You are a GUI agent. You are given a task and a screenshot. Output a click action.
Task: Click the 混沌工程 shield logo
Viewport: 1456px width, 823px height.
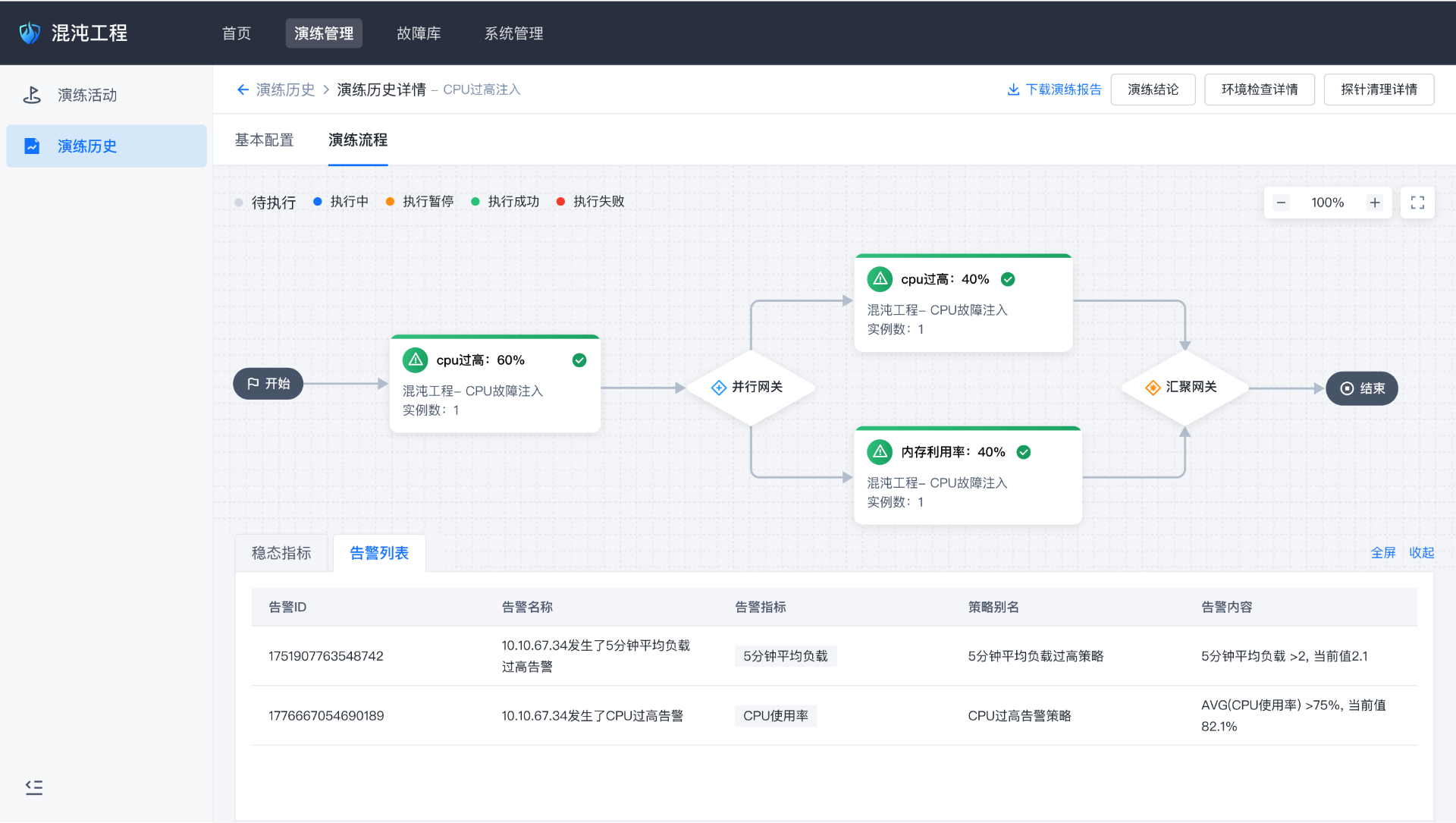tap(29, 32)
